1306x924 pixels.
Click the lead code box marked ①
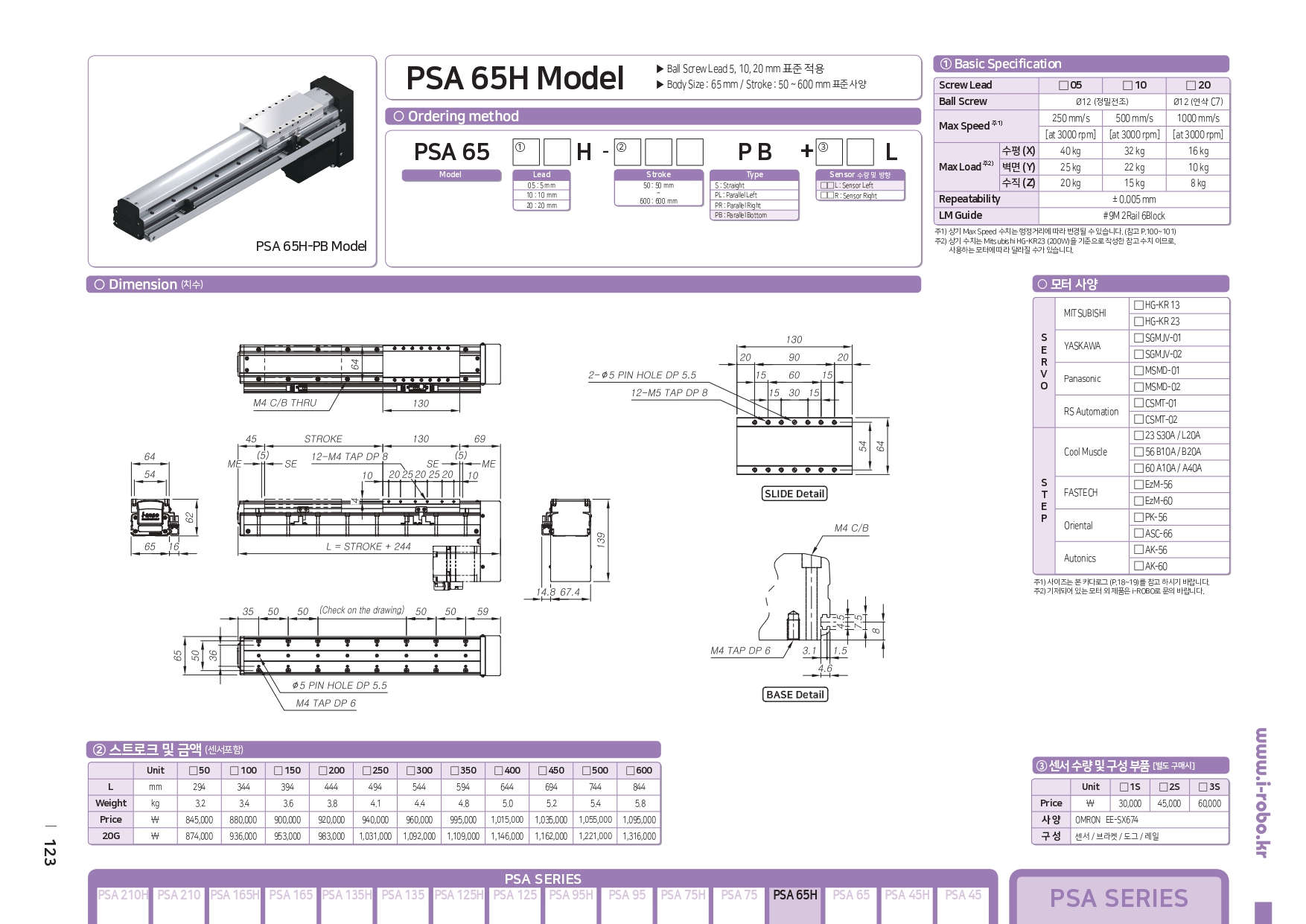click(526, 152)
